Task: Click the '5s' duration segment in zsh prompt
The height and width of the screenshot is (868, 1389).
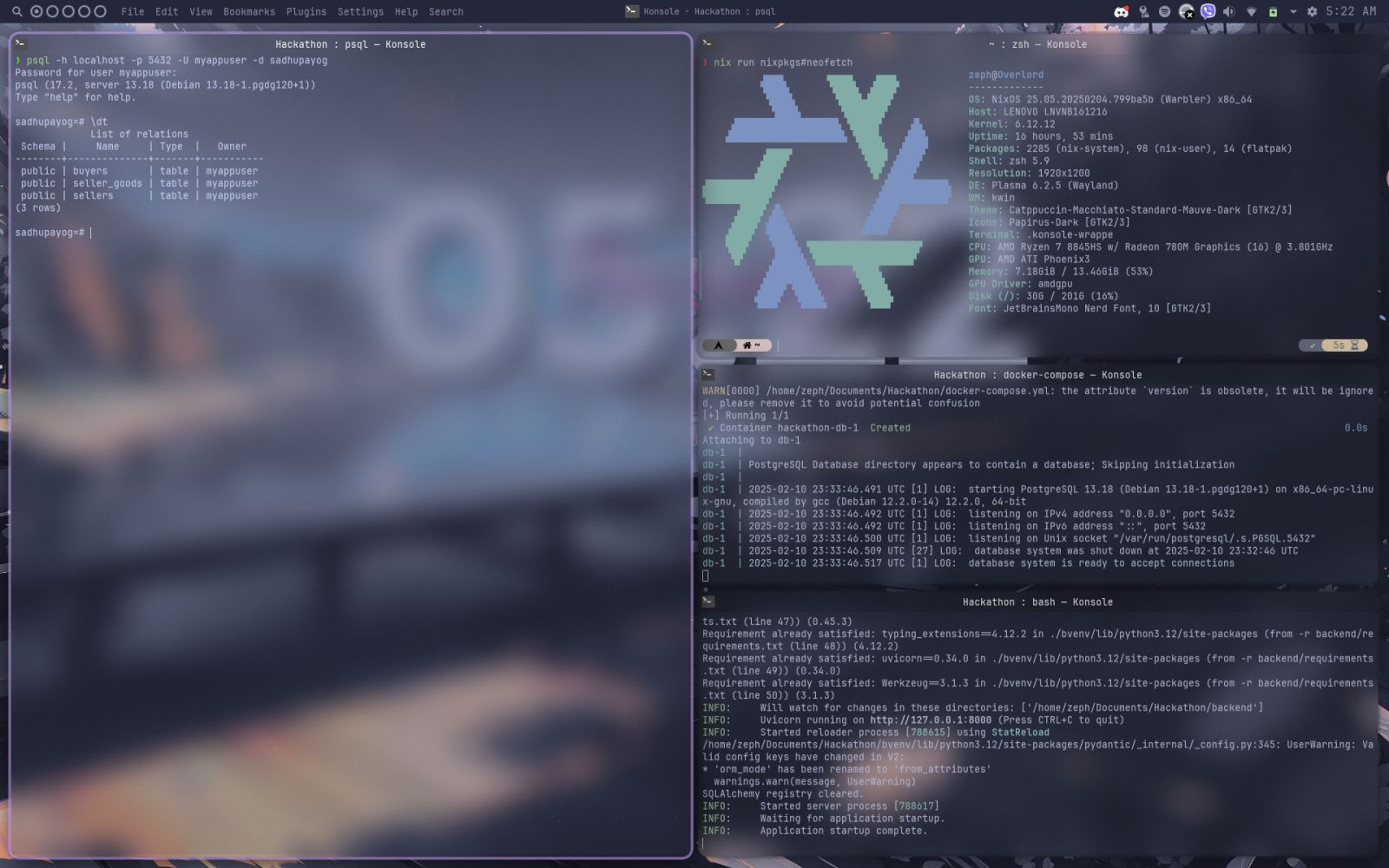Action: click(x=1346, y=345)
